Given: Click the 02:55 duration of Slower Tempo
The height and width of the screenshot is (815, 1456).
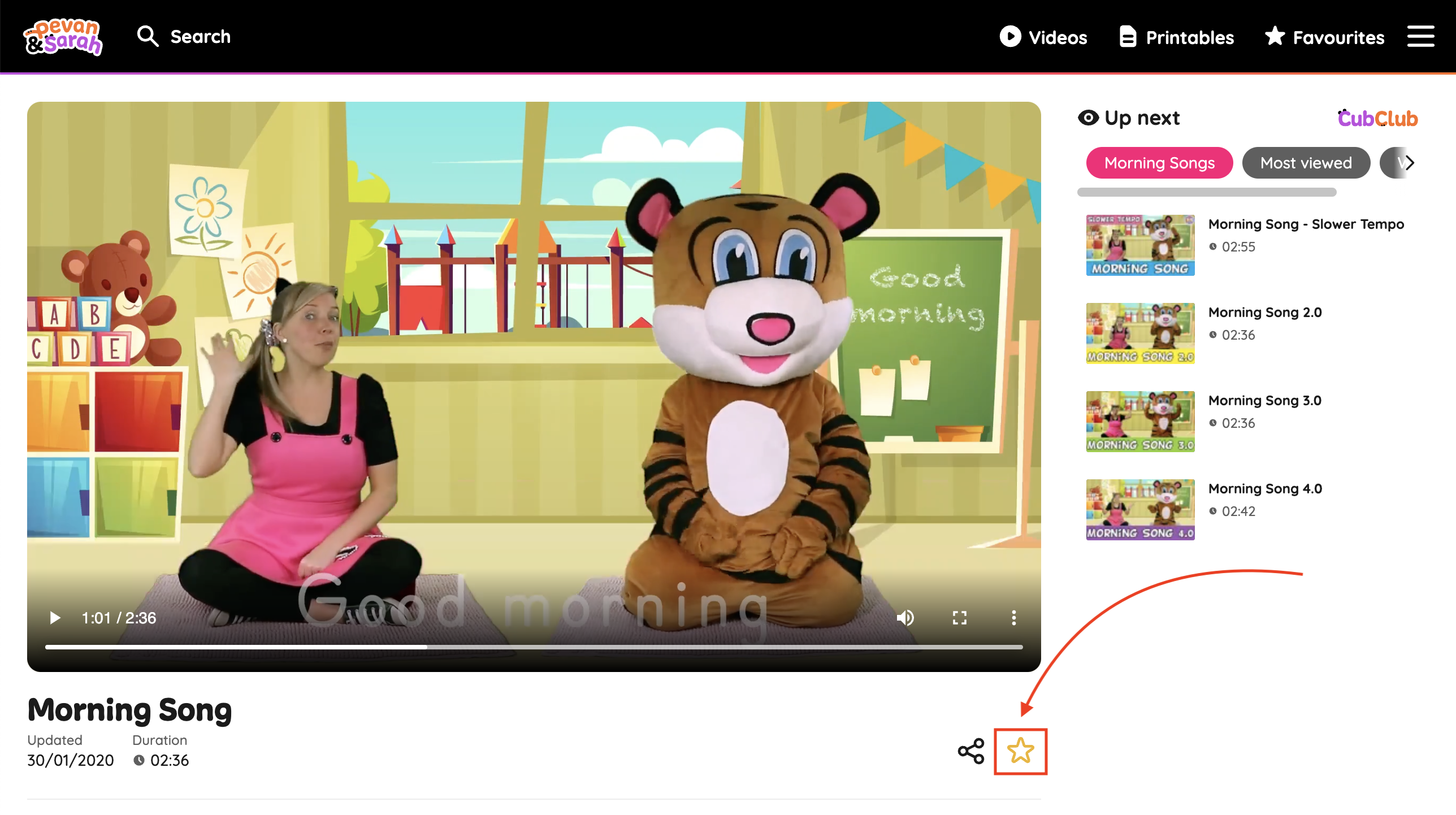Looking at the screenshot, I should (x=1238, y=247).
